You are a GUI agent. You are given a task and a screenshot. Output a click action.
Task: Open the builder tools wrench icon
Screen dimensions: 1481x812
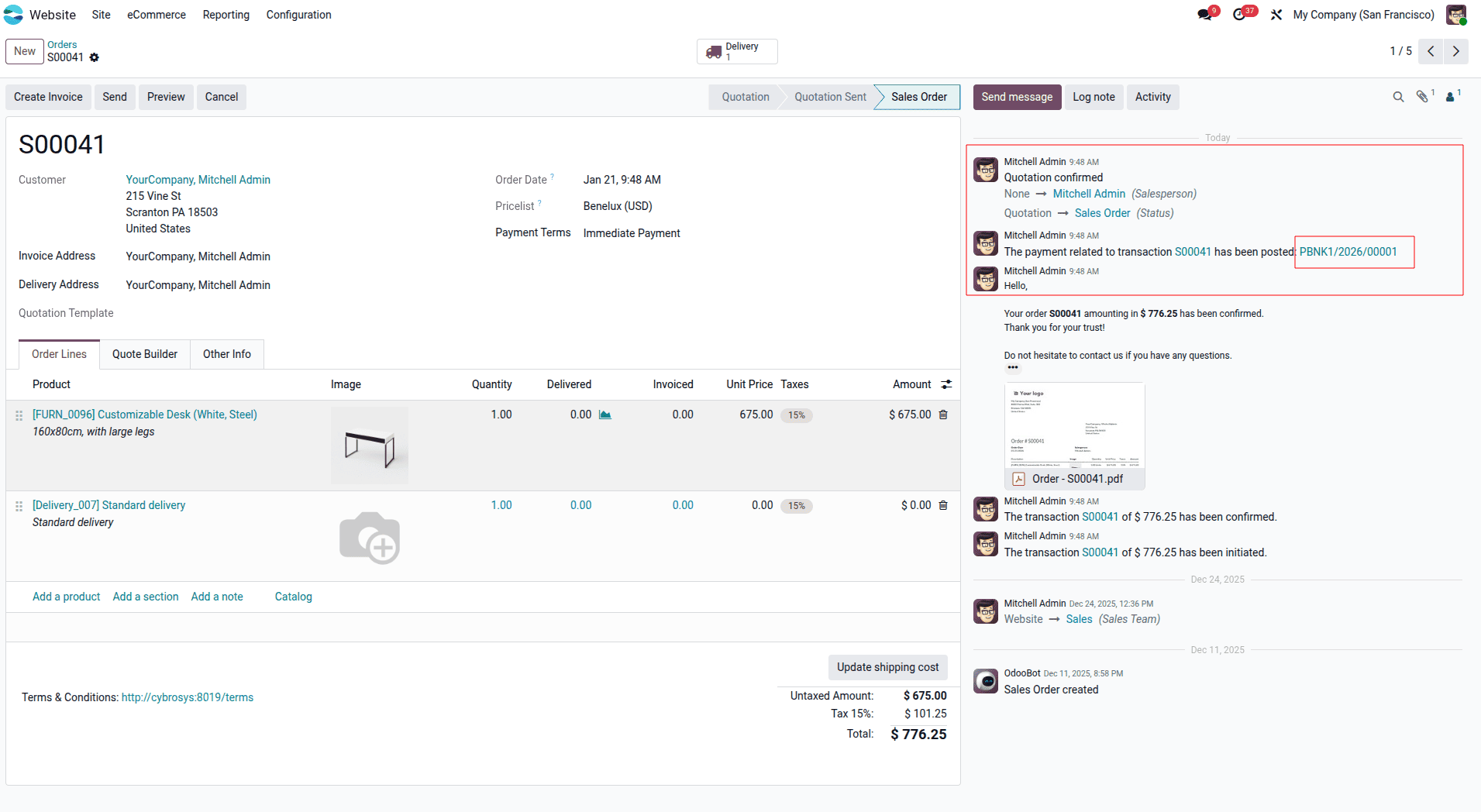pos(1276,15)
